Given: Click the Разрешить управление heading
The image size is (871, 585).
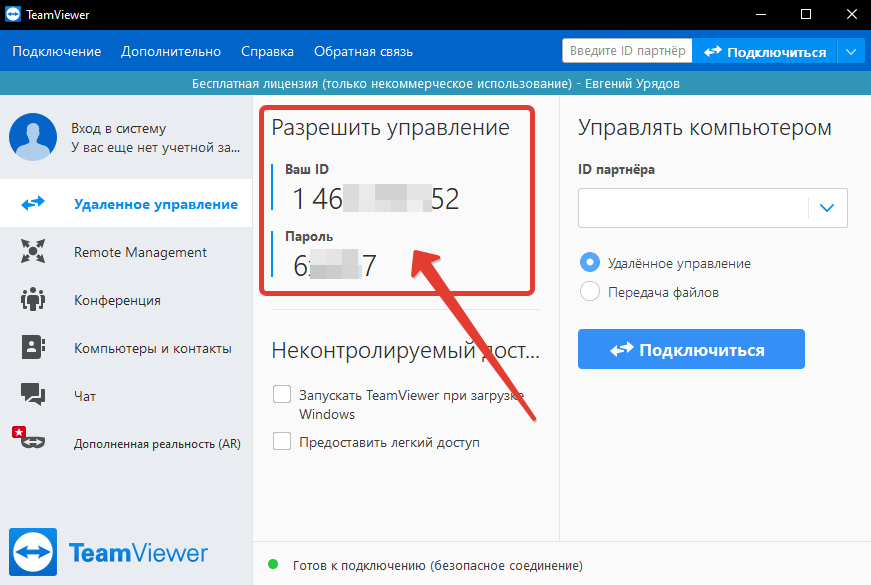Looking at the screenshot, I should click(x=391, y=128).
